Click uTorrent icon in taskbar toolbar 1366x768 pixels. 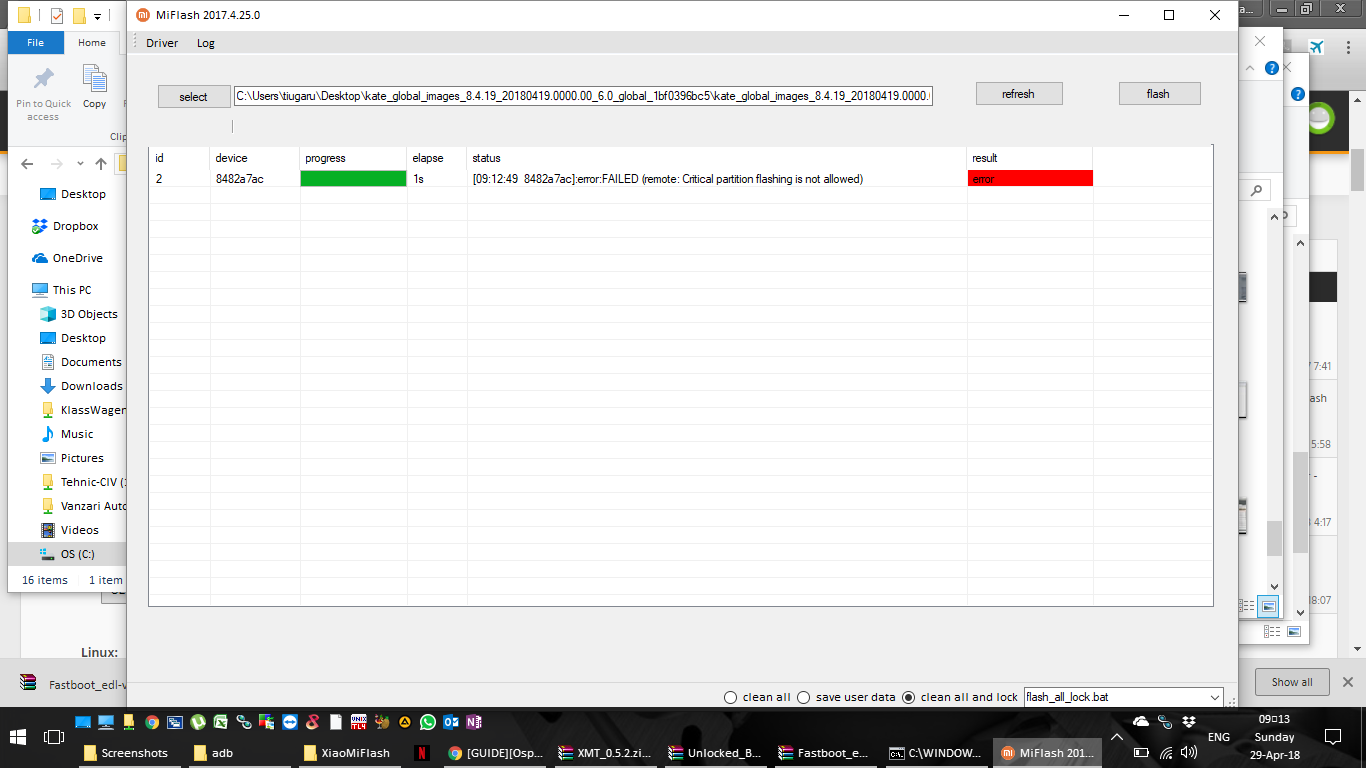pos(198,722)
